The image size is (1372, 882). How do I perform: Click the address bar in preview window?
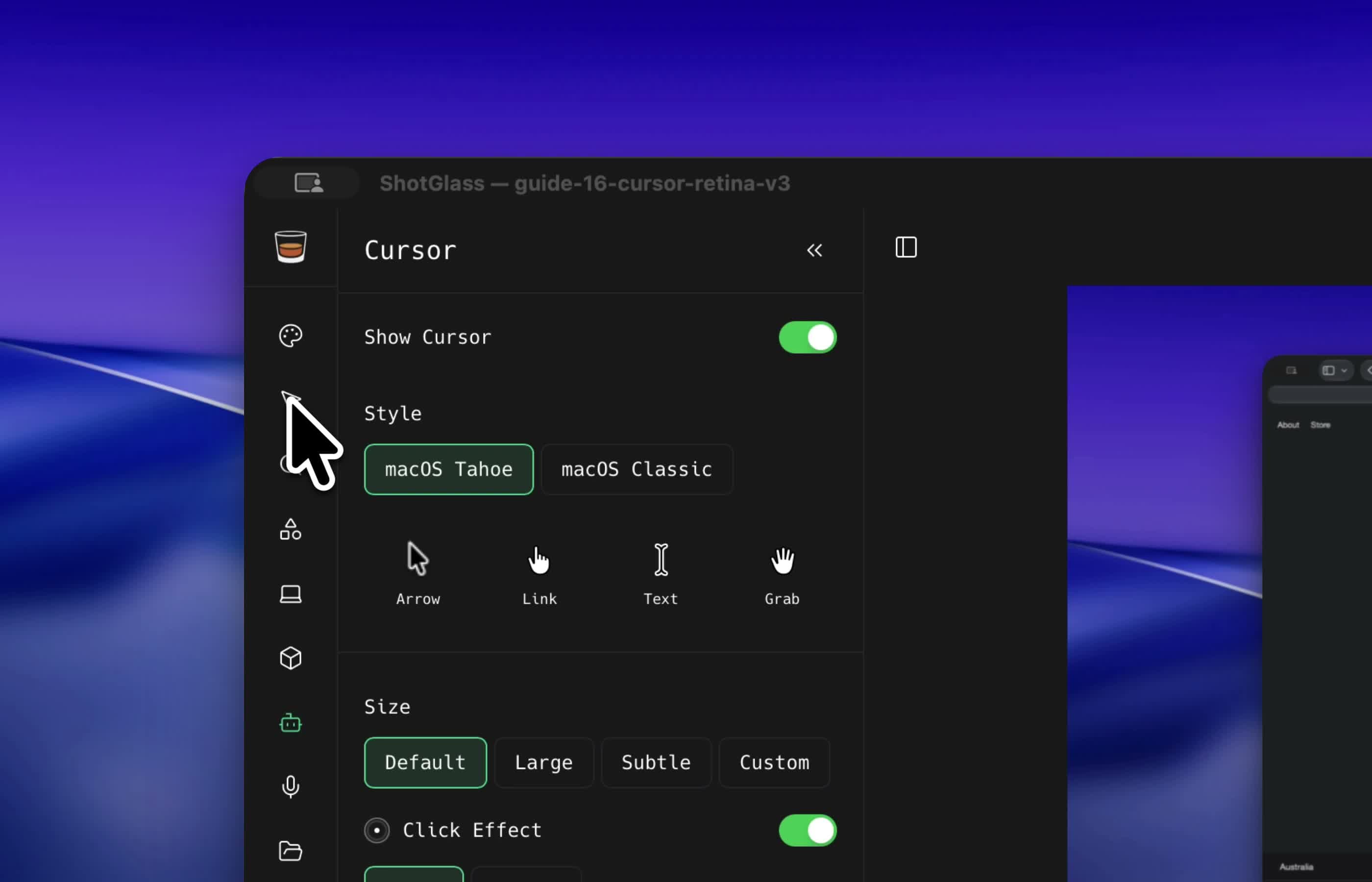tap(1321, 395)
